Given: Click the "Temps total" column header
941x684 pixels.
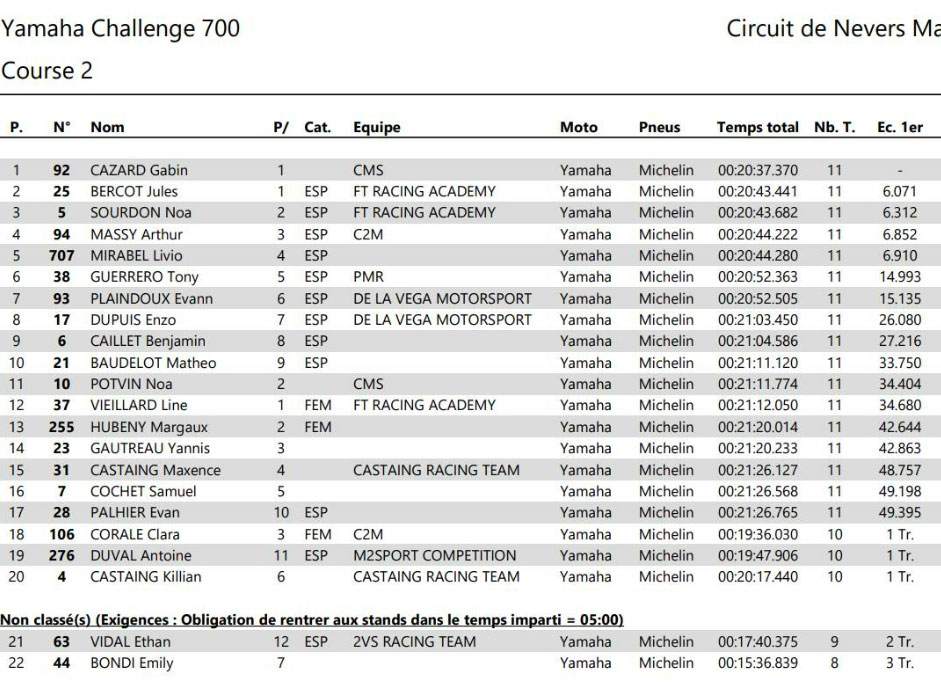Looking at the screenshot, I should (x=757, y=127).
